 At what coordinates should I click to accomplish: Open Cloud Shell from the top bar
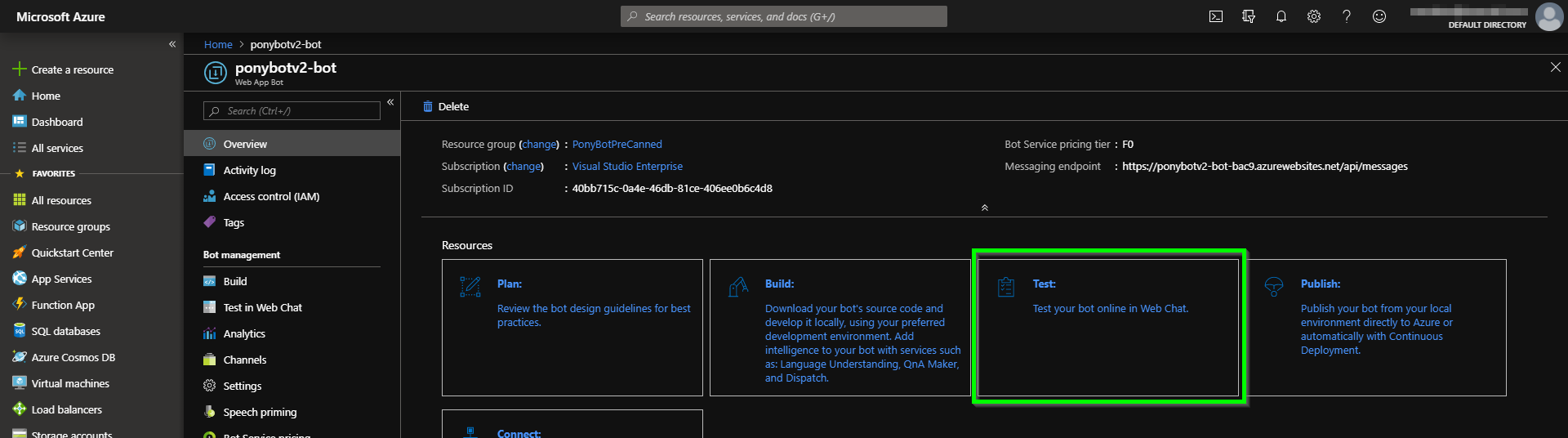(1216, 16)
